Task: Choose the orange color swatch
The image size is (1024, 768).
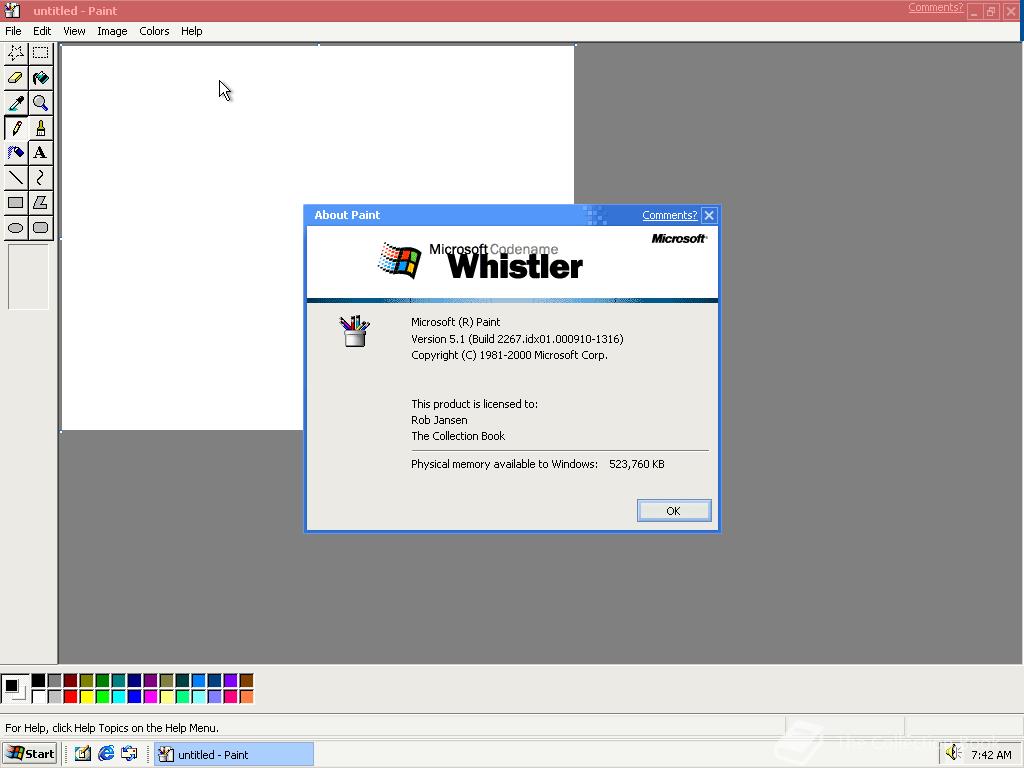Action: point(246,697)
